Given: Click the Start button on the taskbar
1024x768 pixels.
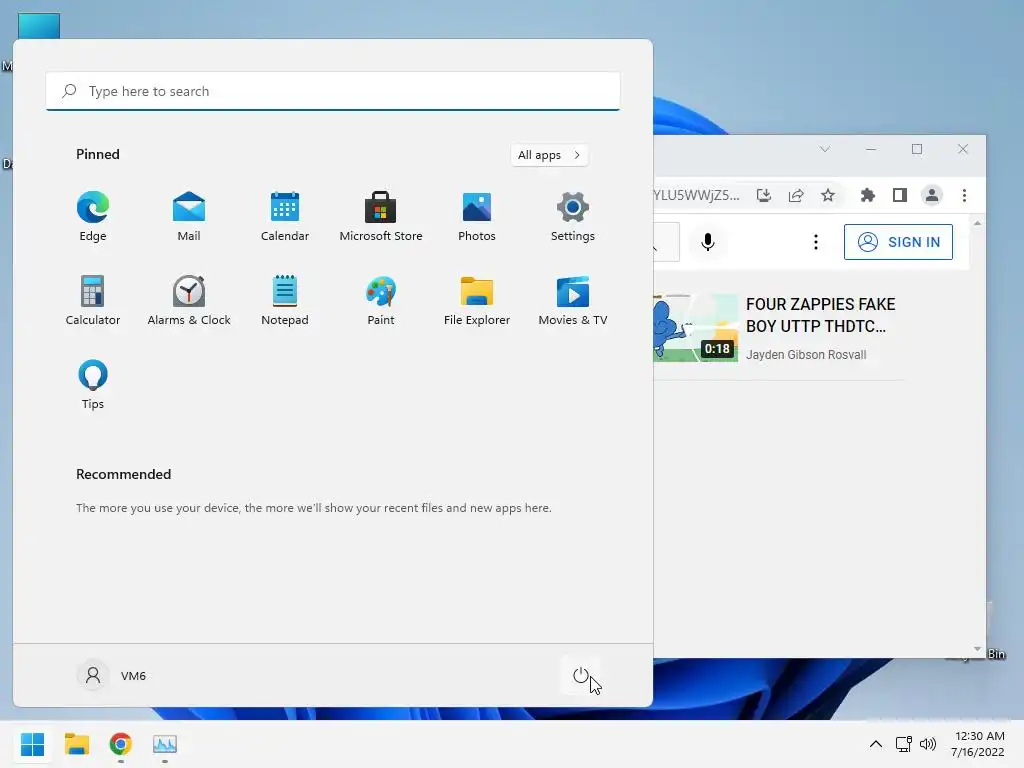Looking at the screenshot, I should click(33, 744).
